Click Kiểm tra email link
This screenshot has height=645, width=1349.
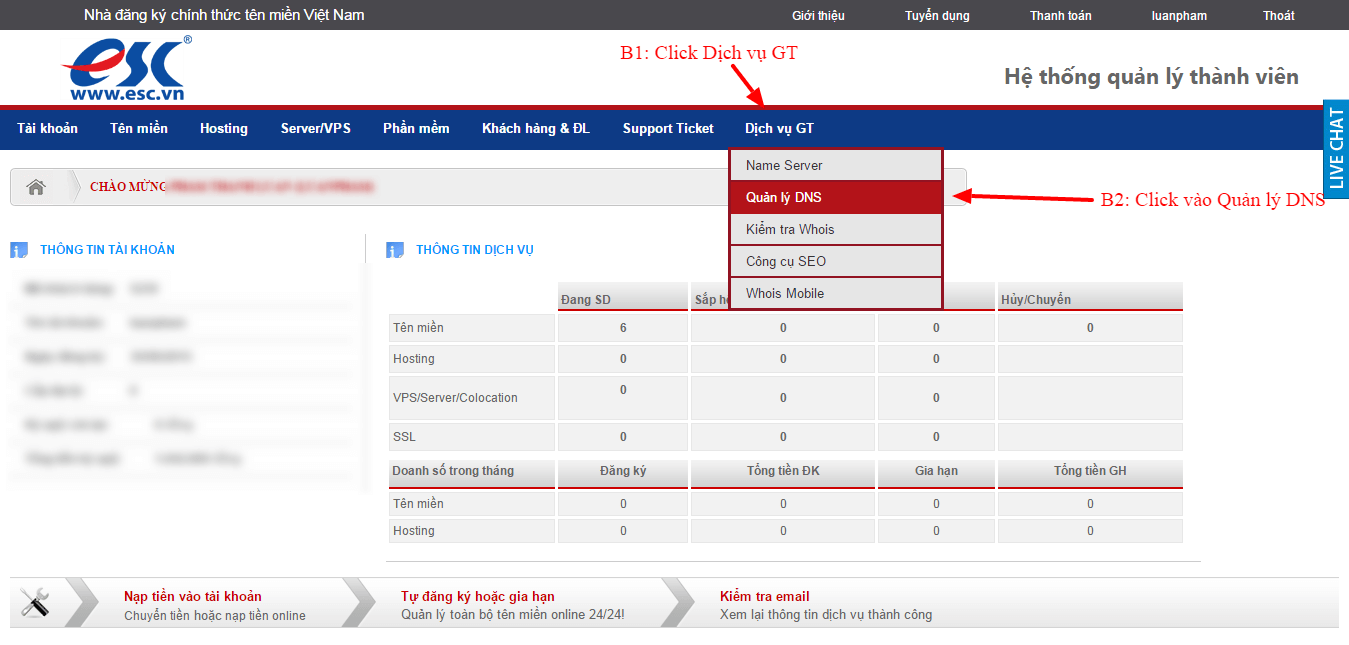click(765, 596)
